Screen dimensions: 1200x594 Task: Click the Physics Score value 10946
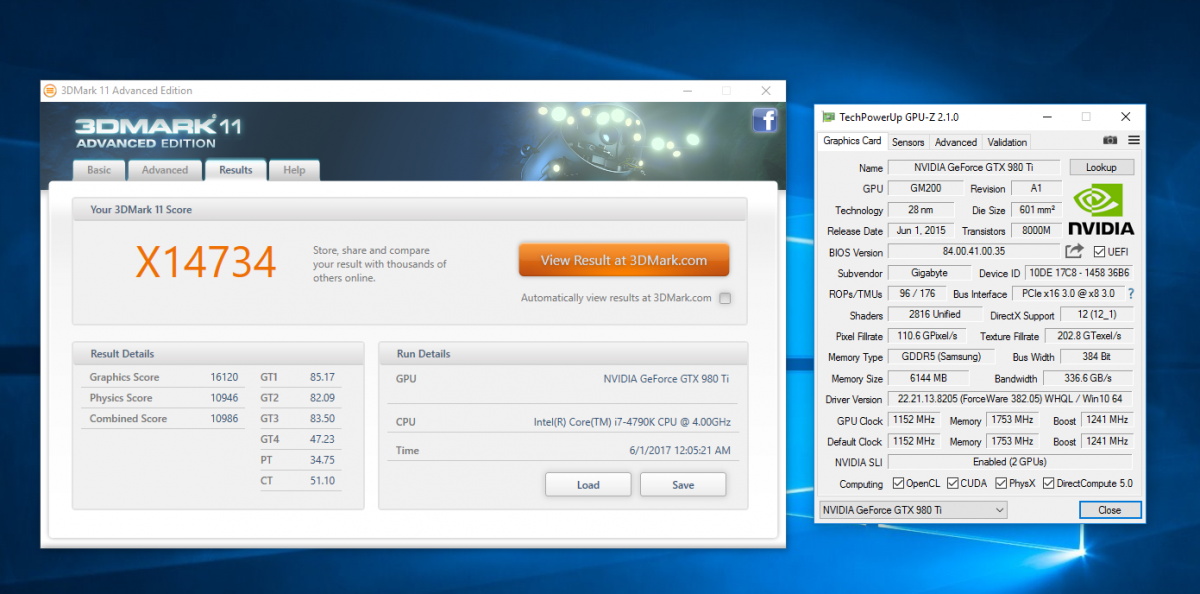point(224,398)
